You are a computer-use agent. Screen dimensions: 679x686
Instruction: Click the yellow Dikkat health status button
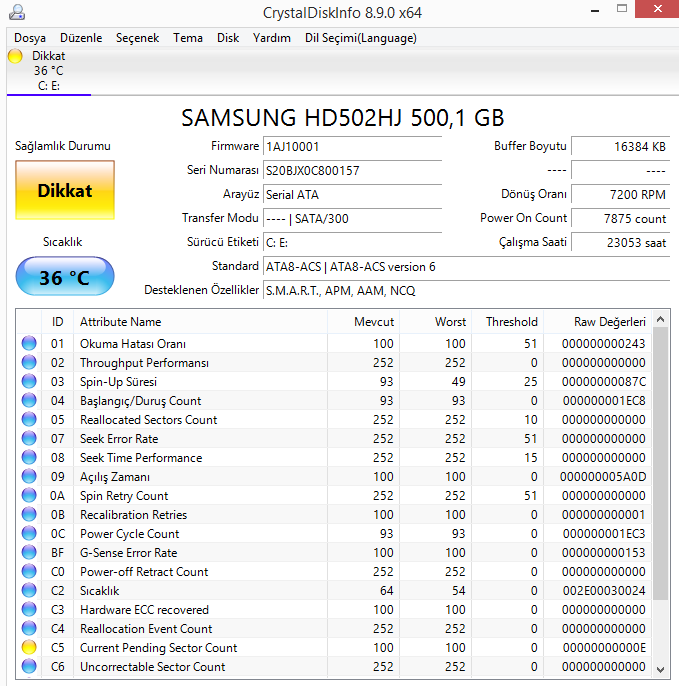[65, 190]
